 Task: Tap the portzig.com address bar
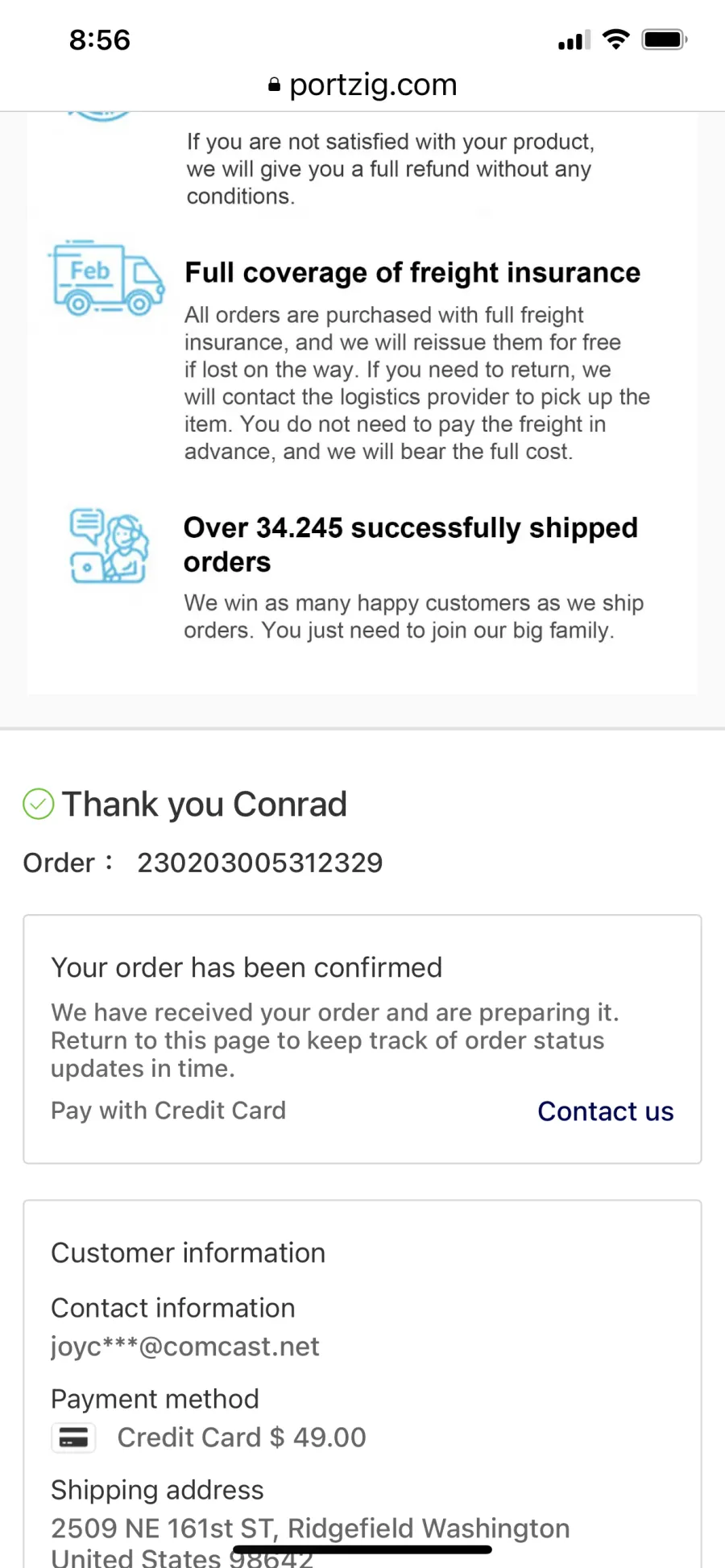pos(362,85)
